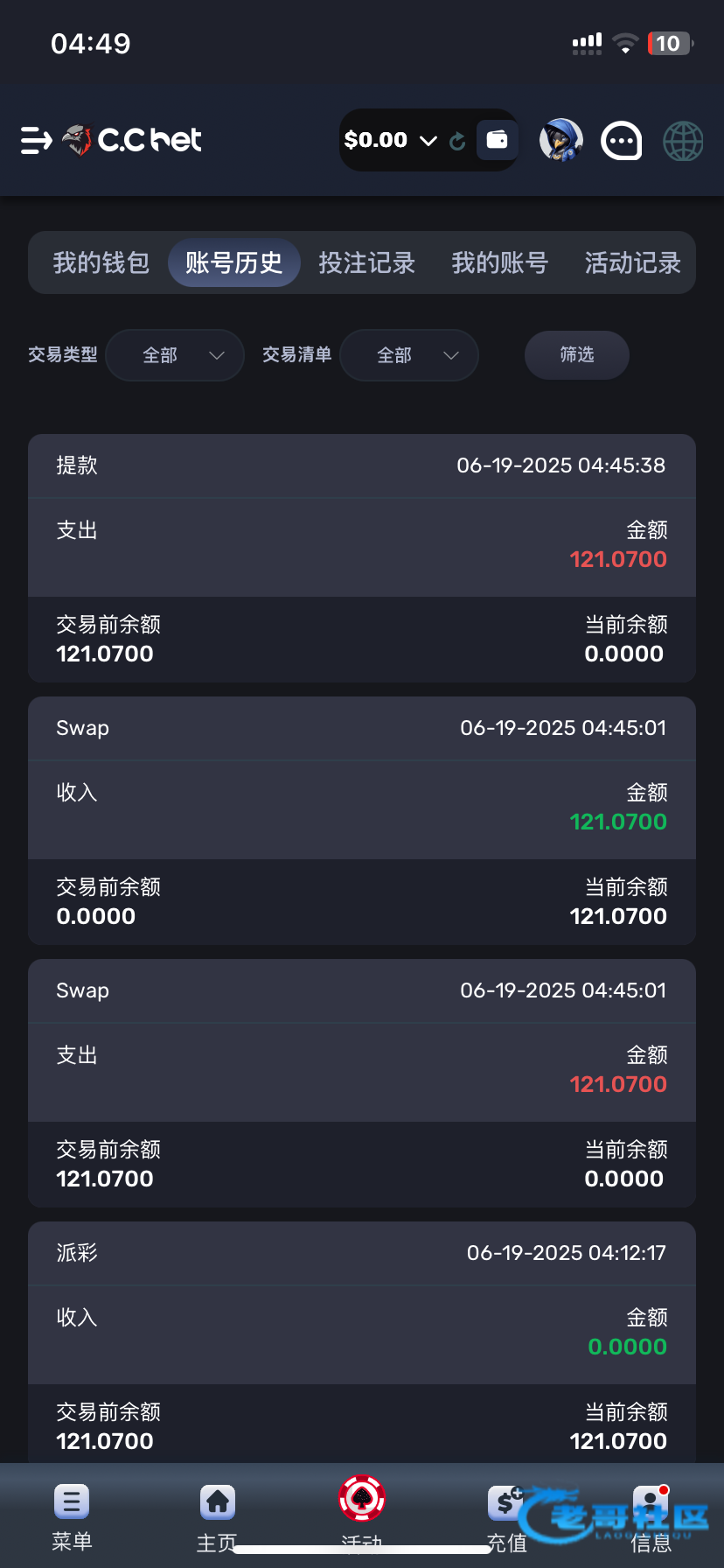Open the hamburger side menu icon
Image resolution: width=724 pixels, height=1568 pixels.
pos(36,140)
